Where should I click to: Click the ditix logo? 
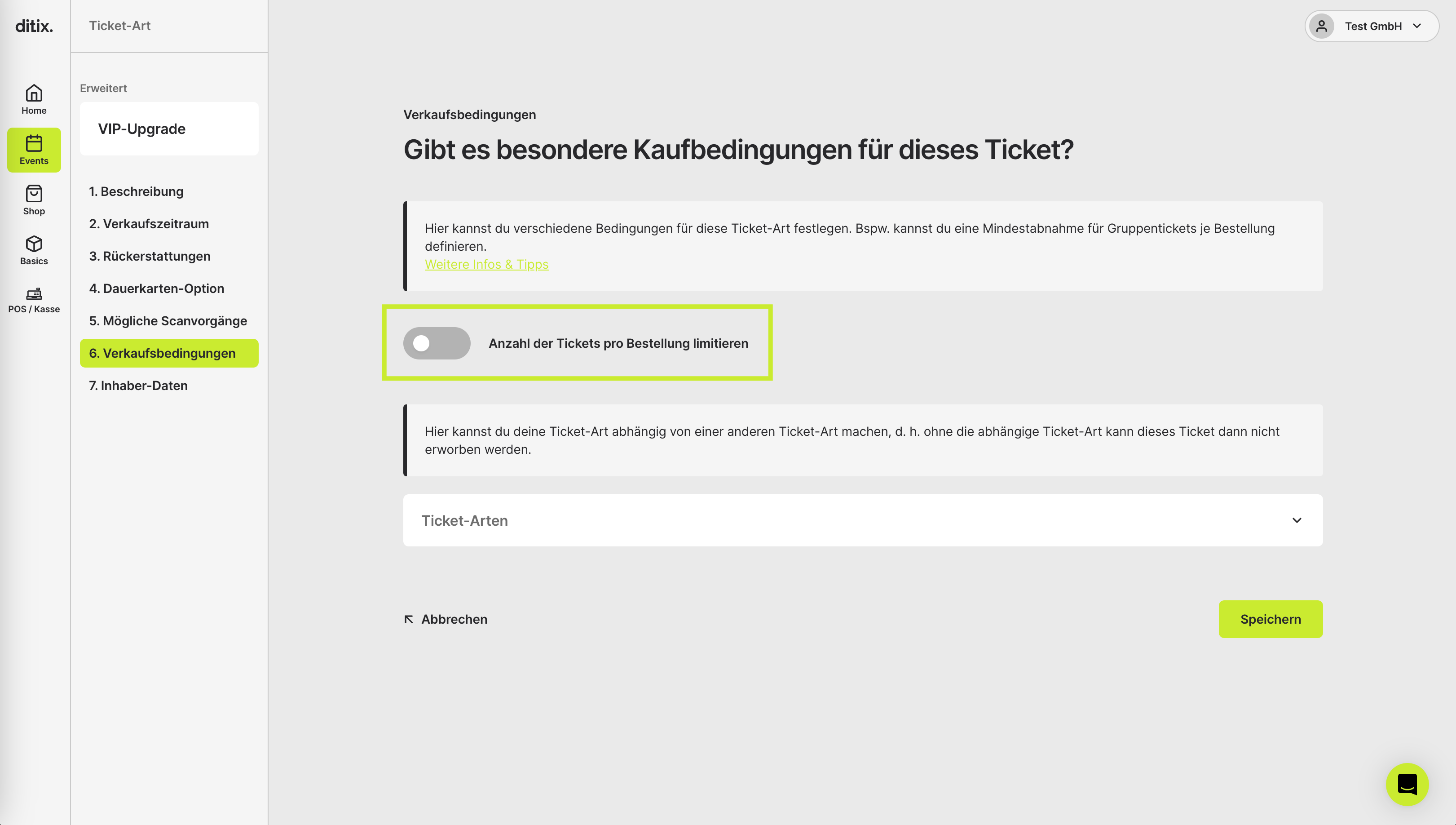click(34, 26)
